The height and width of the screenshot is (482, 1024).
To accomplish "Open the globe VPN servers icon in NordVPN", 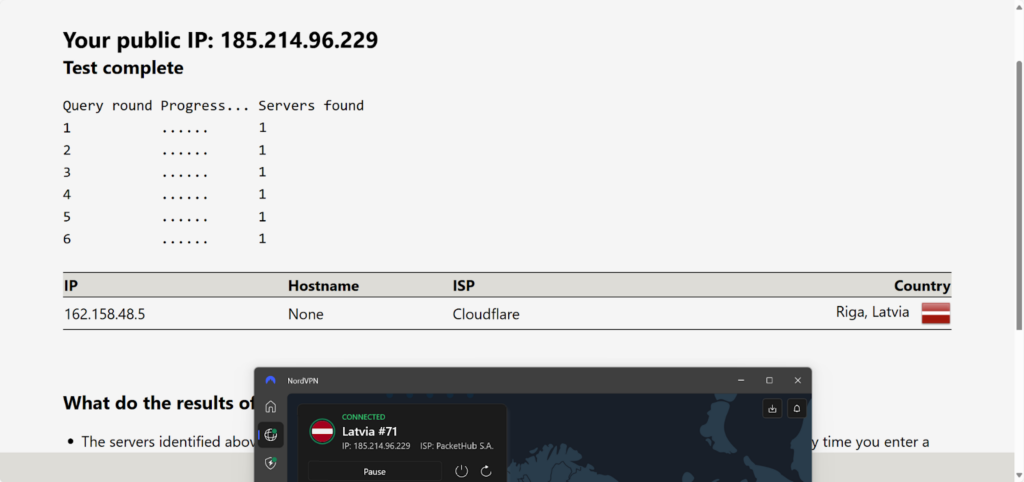I will coord(270,435).
